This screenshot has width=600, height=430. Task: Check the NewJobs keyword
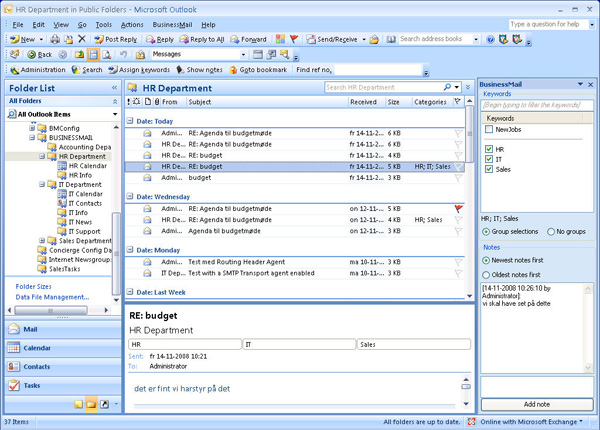click(x=489, y=129)
